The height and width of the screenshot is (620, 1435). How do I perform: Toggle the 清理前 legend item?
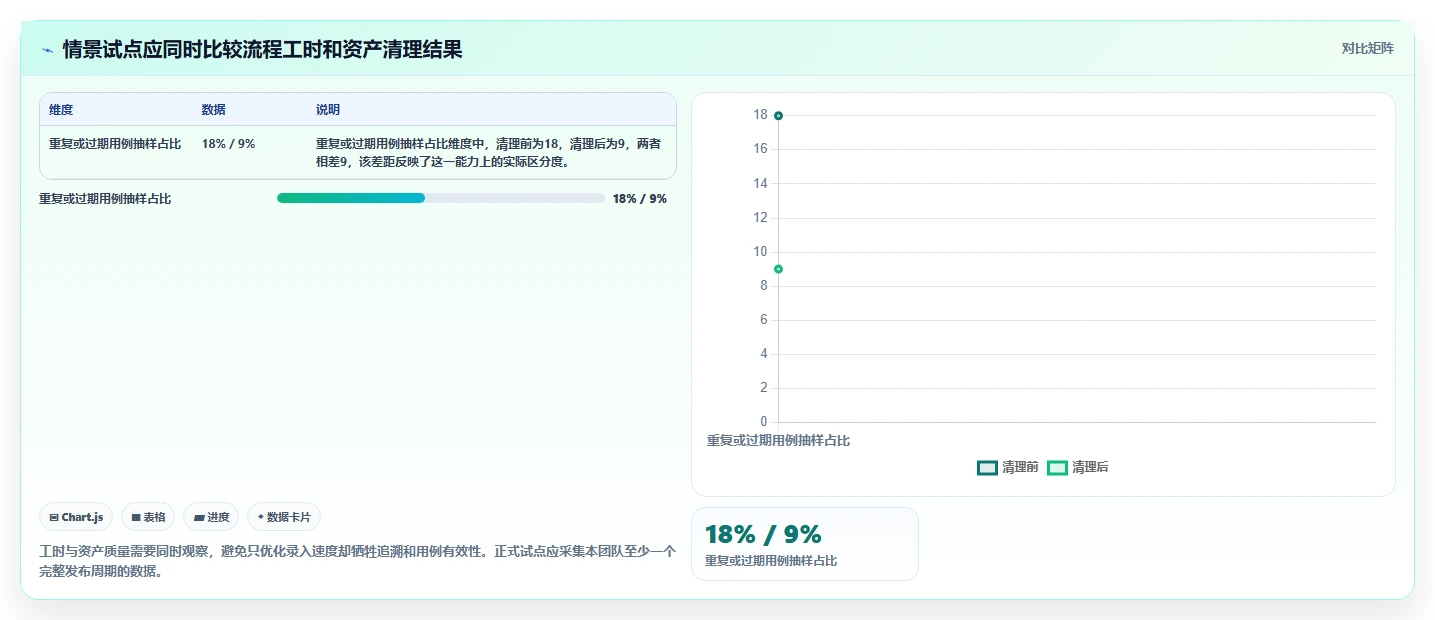point(1008,467)
